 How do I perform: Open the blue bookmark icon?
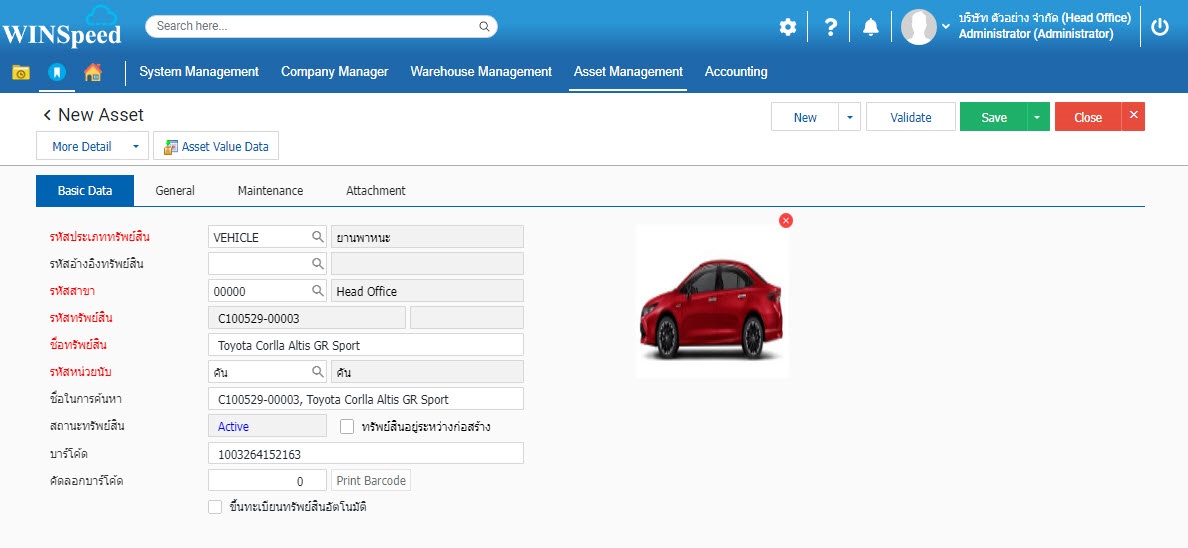pyautogui.click(x=57, y=72)
